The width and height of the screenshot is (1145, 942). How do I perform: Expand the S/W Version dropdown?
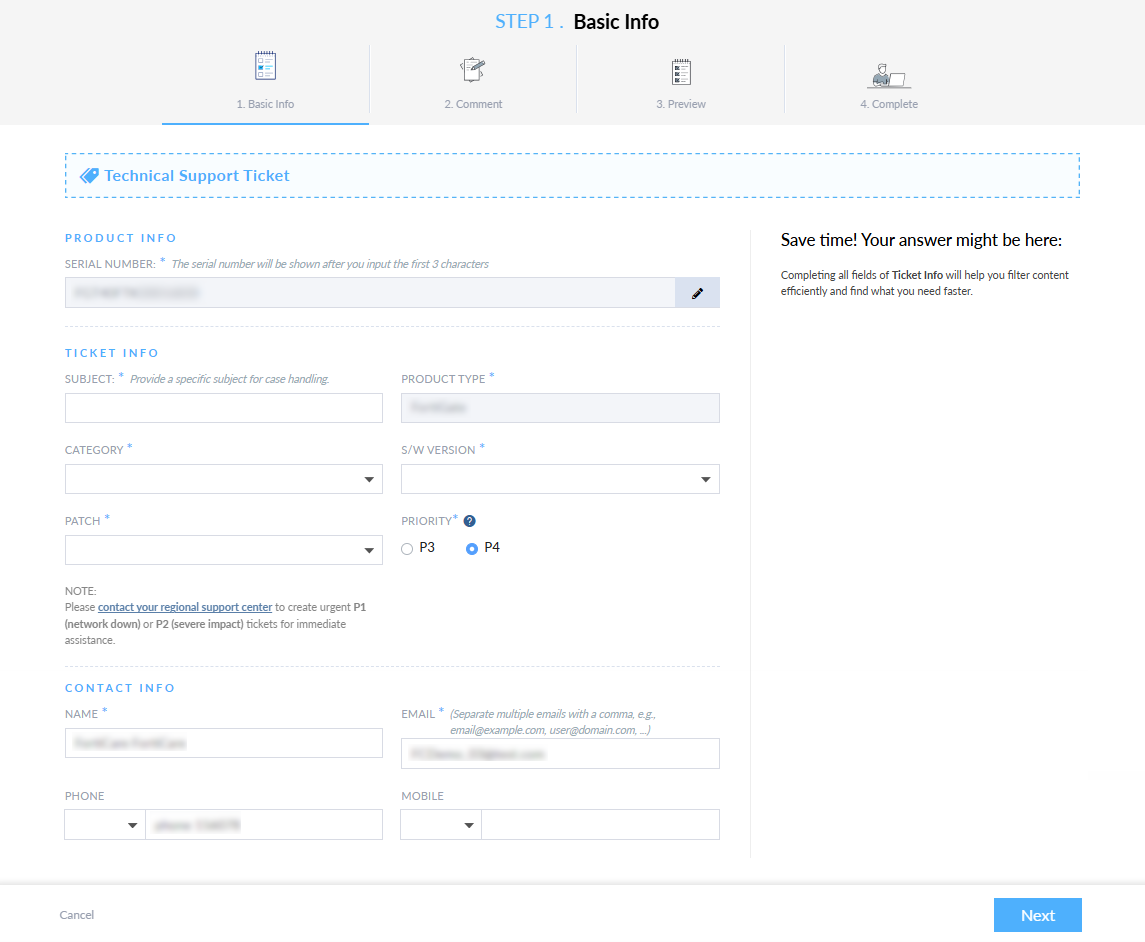point(560,479)
